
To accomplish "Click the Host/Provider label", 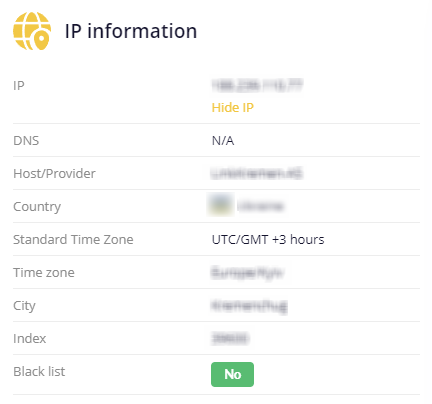I will tap(54, 174).
